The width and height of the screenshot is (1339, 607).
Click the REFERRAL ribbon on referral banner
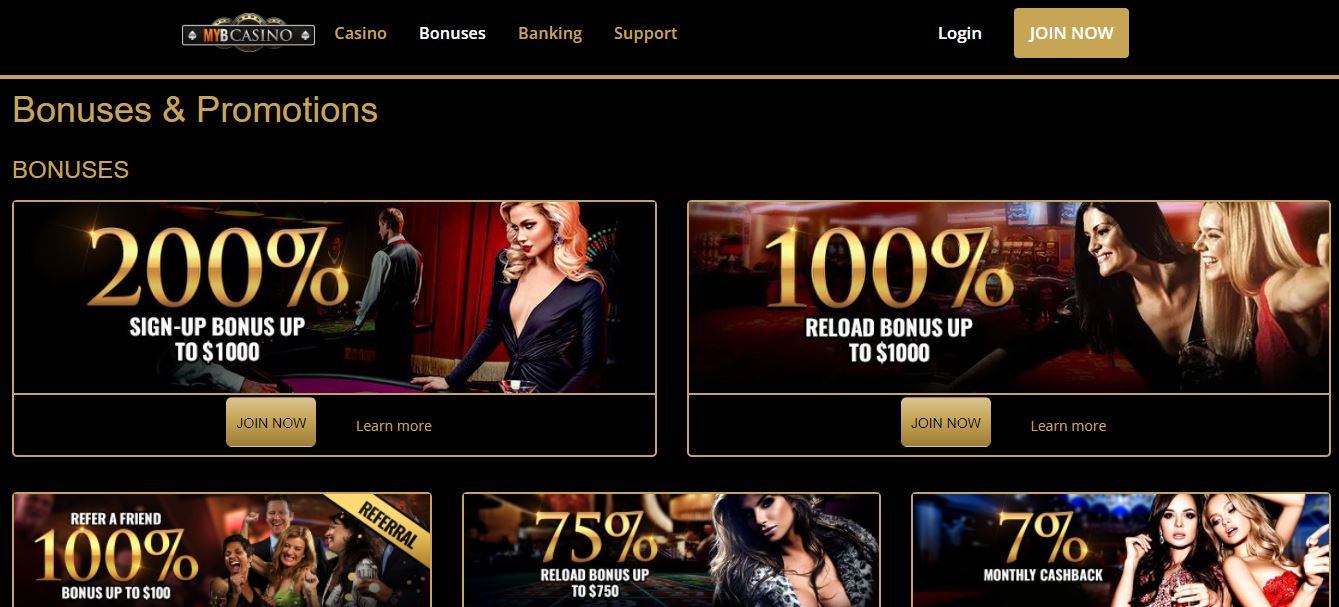[385, 522]
